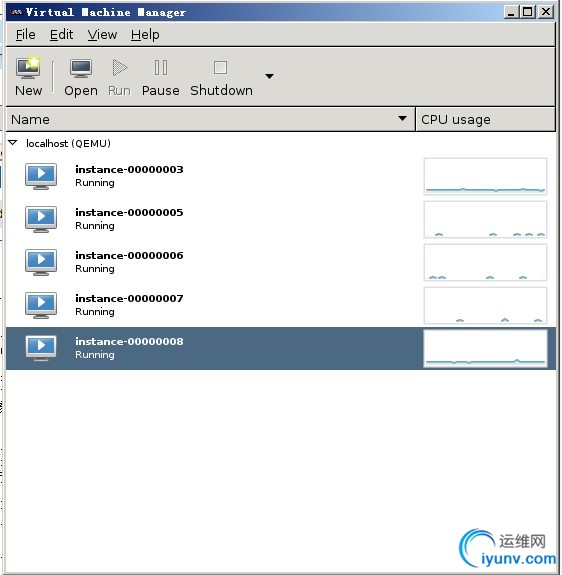The height and width of the screenshot is (575, 562).
Task: Click the Virtual Machine Manager title bar icon
Action: pos(16,12)
